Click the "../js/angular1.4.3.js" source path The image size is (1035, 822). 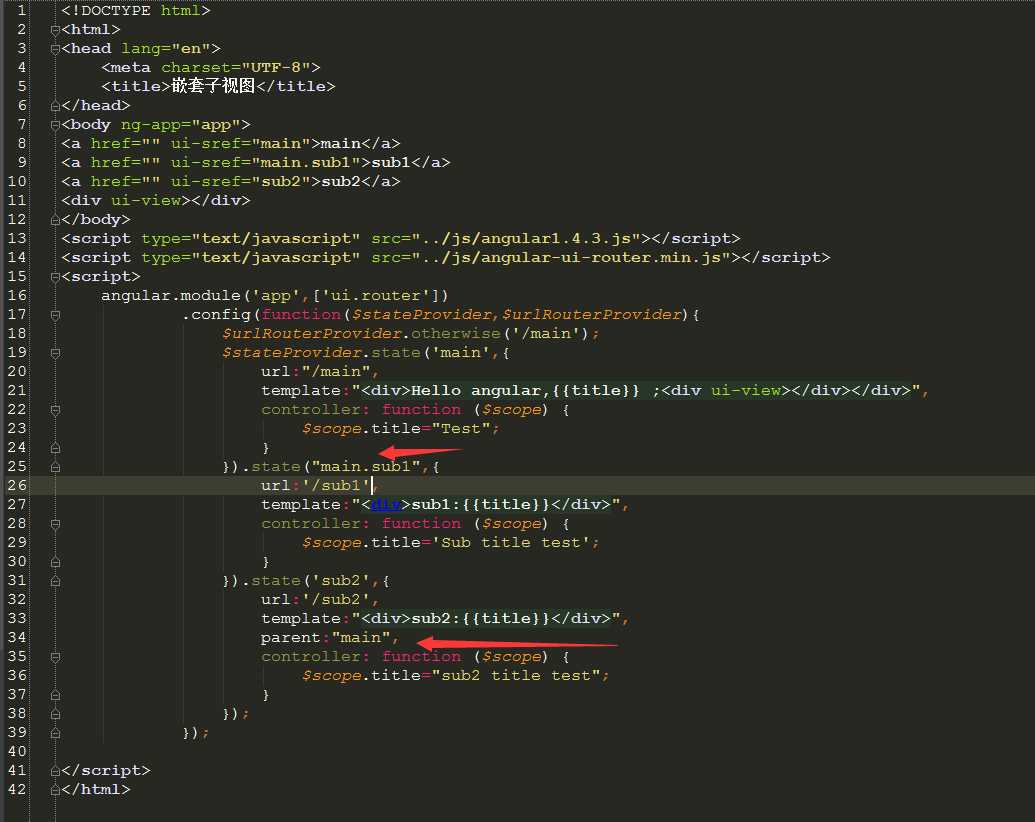(526, 238)
